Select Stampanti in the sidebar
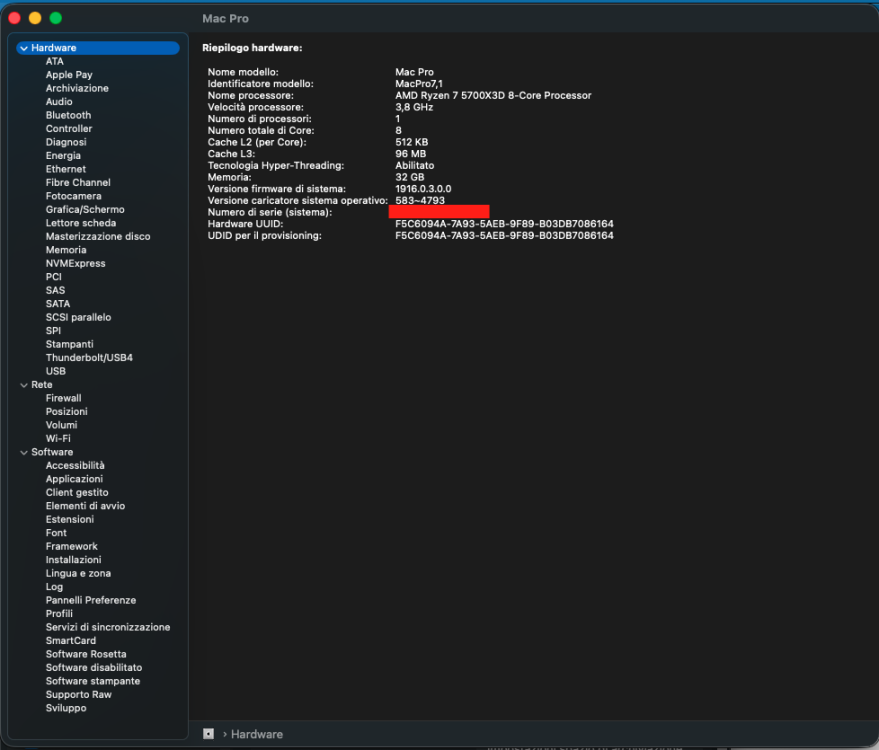The height and width of the screenshot is (750, 879). click(70, 344)
